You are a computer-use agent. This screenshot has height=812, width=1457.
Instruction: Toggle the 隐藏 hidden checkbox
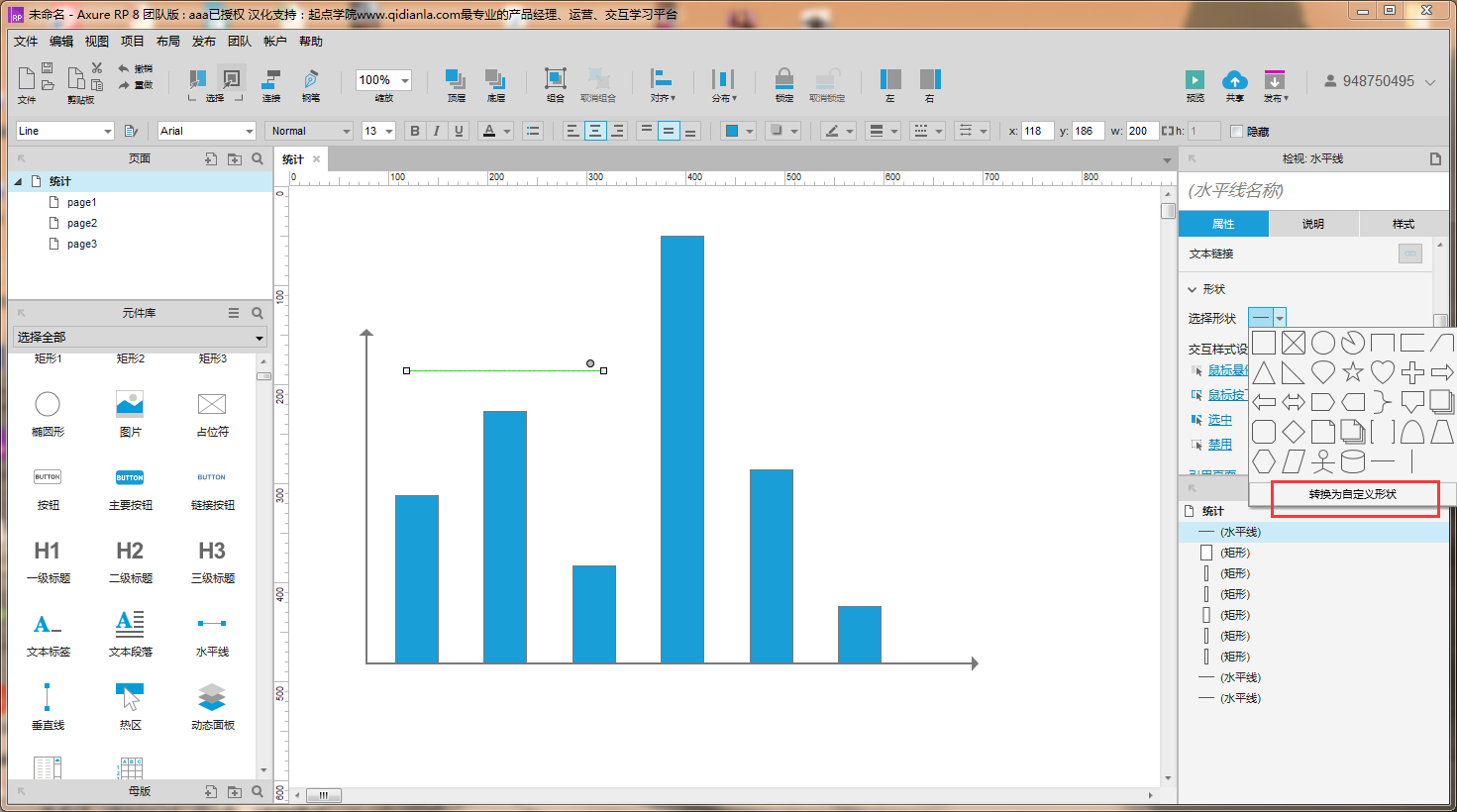pyautogui.click(x=1236, y=131)
